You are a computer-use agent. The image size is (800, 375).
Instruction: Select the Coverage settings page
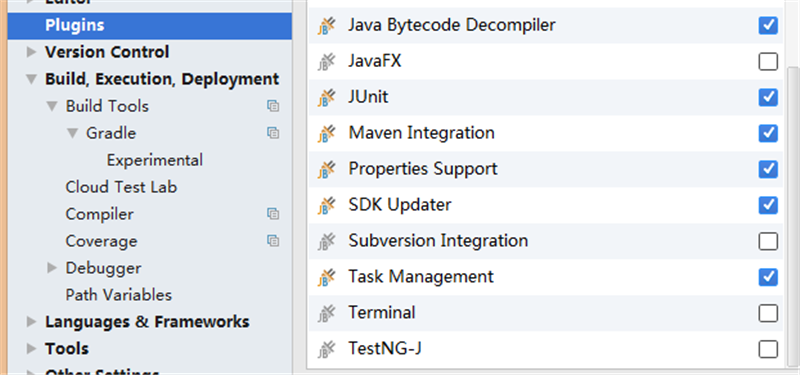pyautogui.click(x=101, y=241)
